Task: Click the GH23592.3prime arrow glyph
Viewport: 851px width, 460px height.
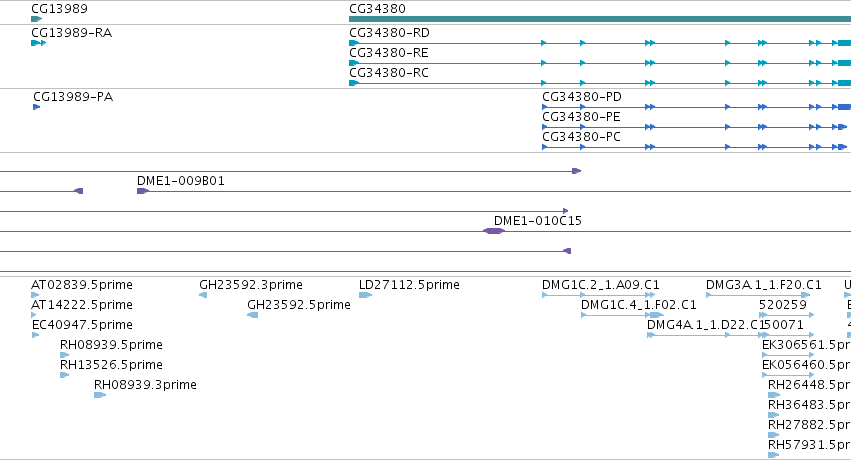Action: (x=203, y=295)
